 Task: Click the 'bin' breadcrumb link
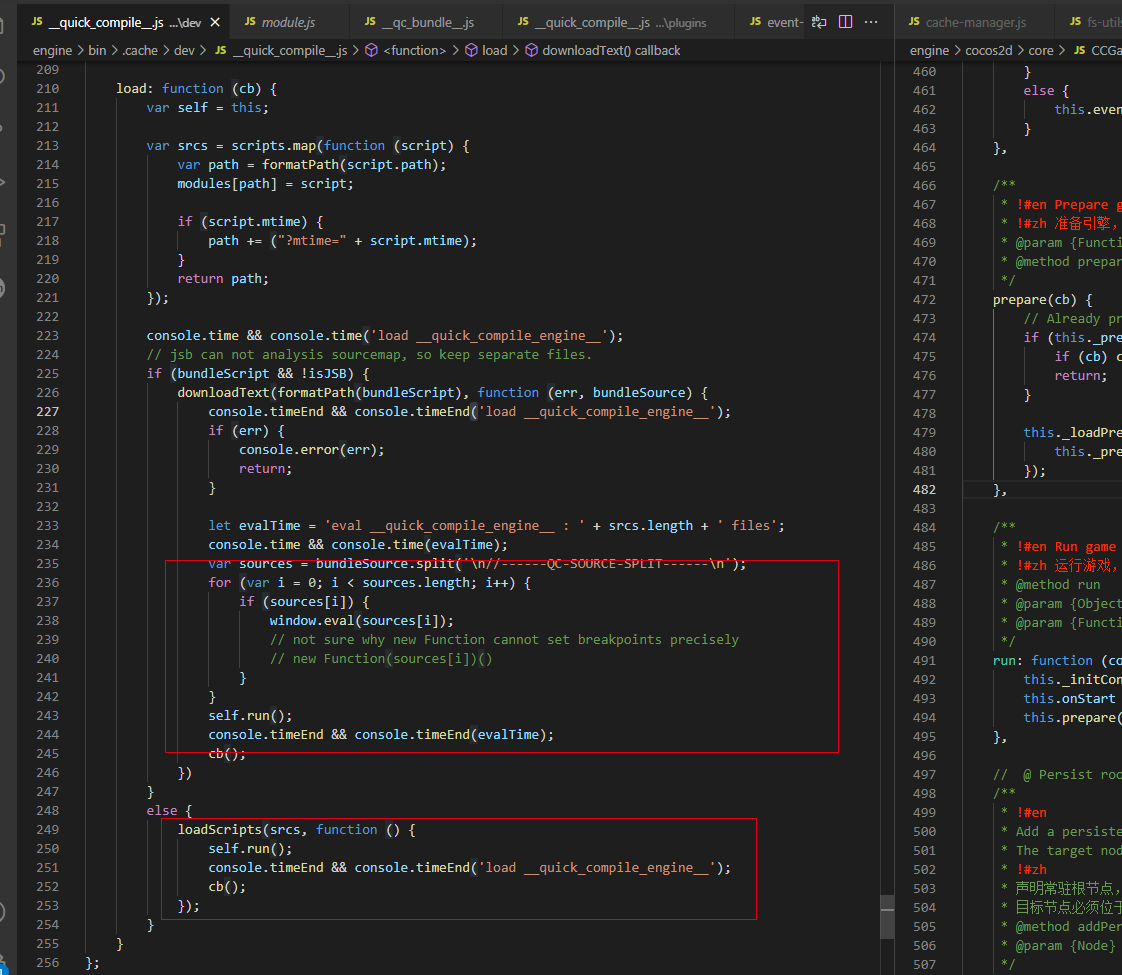tap(96, 50)
